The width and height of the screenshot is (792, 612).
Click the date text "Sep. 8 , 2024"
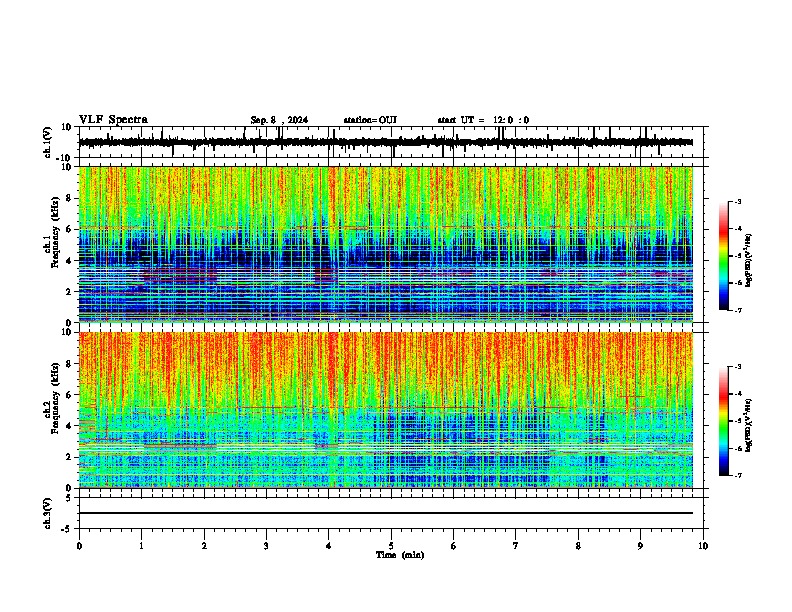[x=279, y=120]
